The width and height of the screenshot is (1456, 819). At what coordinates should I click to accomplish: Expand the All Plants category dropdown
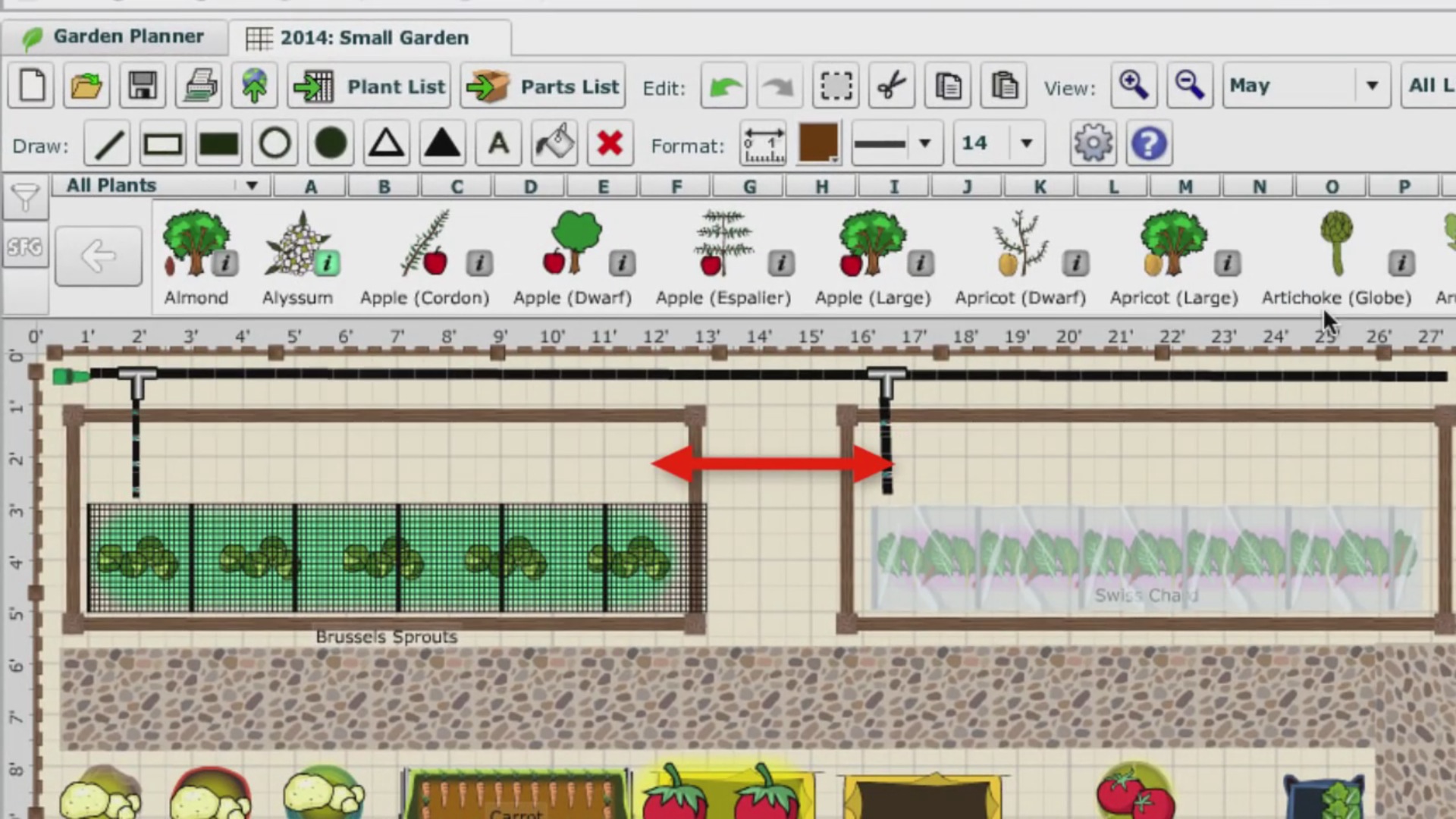tap(162, 186)
